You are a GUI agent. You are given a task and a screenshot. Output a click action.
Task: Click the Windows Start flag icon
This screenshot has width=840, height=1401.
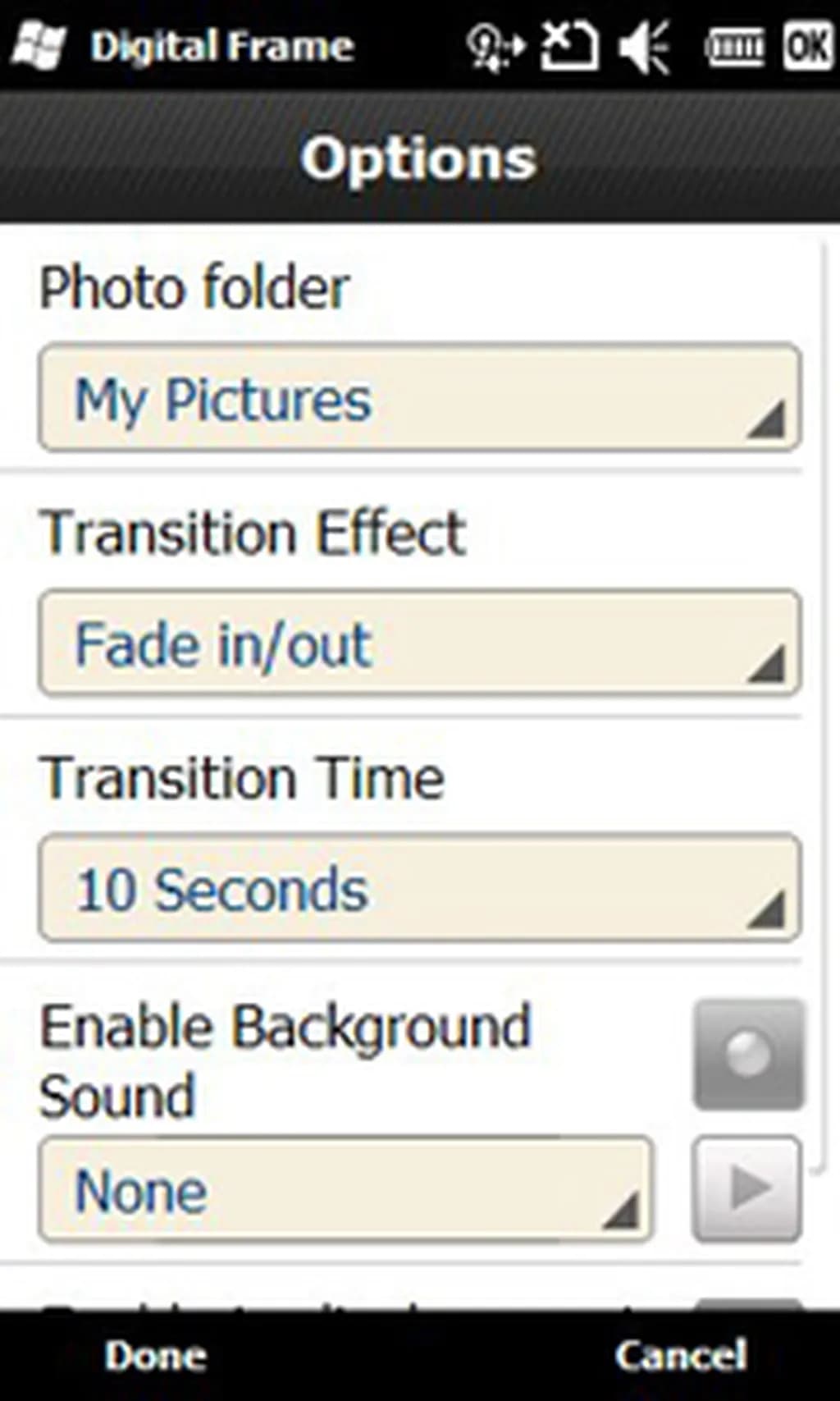tap(39, 45)
